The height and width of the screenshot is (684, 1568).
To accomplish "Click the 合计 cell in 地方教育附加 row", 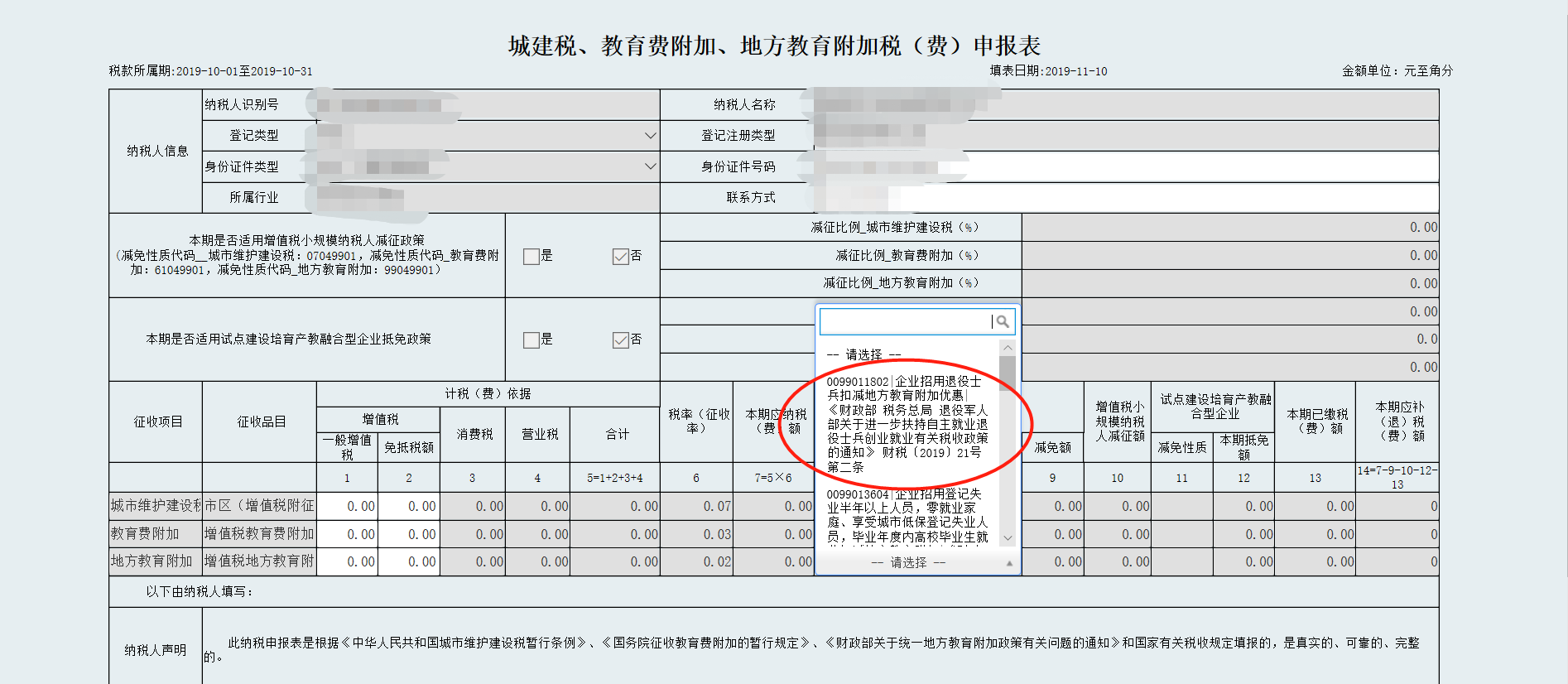I will pos(615,561).
